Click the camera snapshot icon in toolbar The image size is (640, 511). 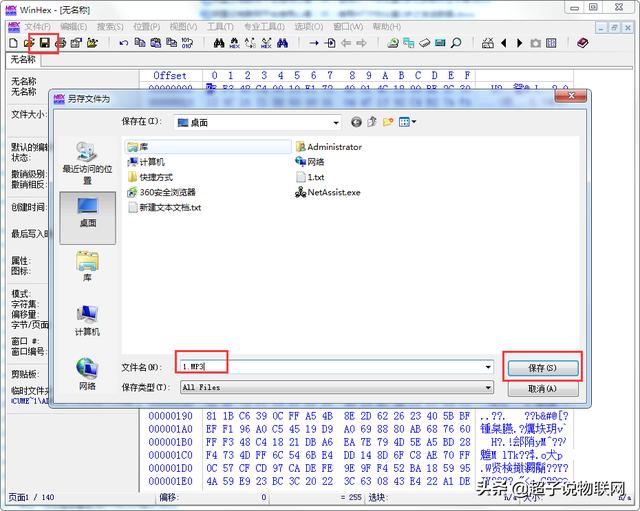tap(535, 43)
